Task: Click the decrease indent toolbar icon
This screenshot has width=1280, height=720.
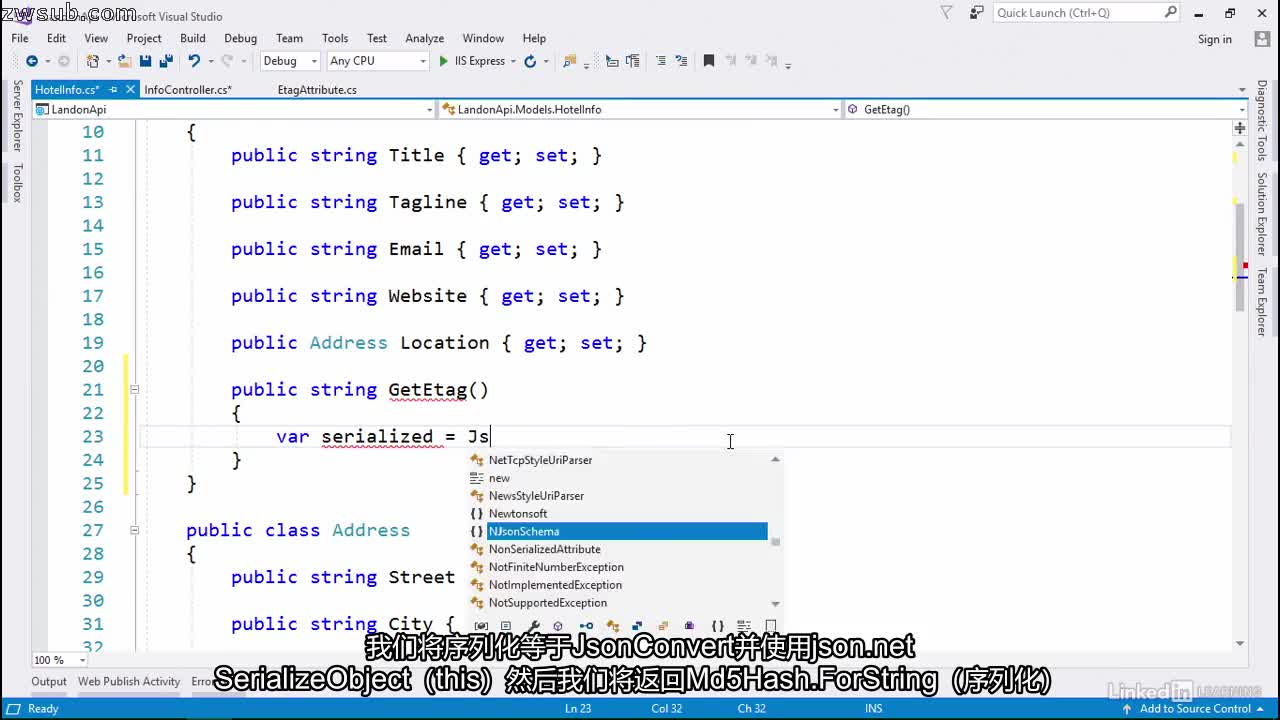Action: coord(612,61)
